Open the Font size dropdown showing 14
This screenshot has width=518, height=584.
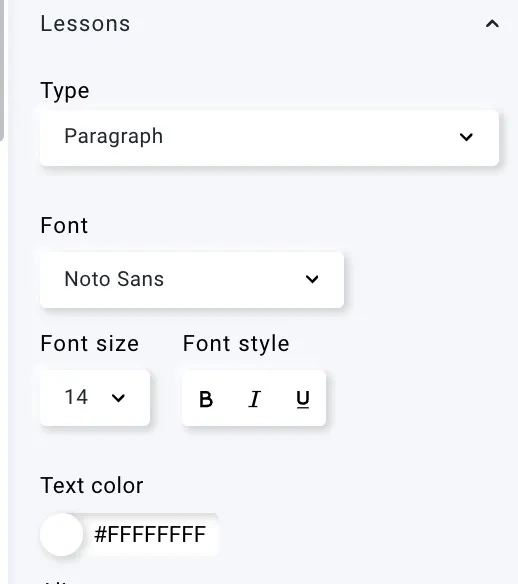[95, 398]
